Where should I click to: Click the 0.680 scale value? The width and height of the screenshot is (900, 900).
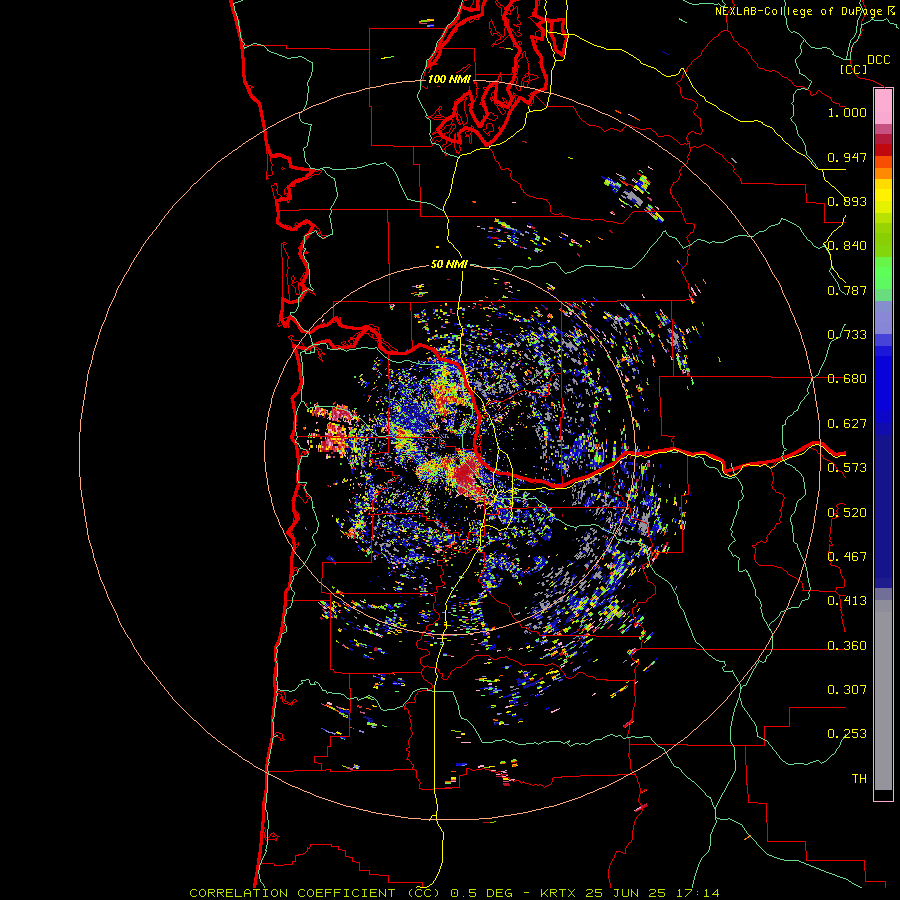point(847,379)
